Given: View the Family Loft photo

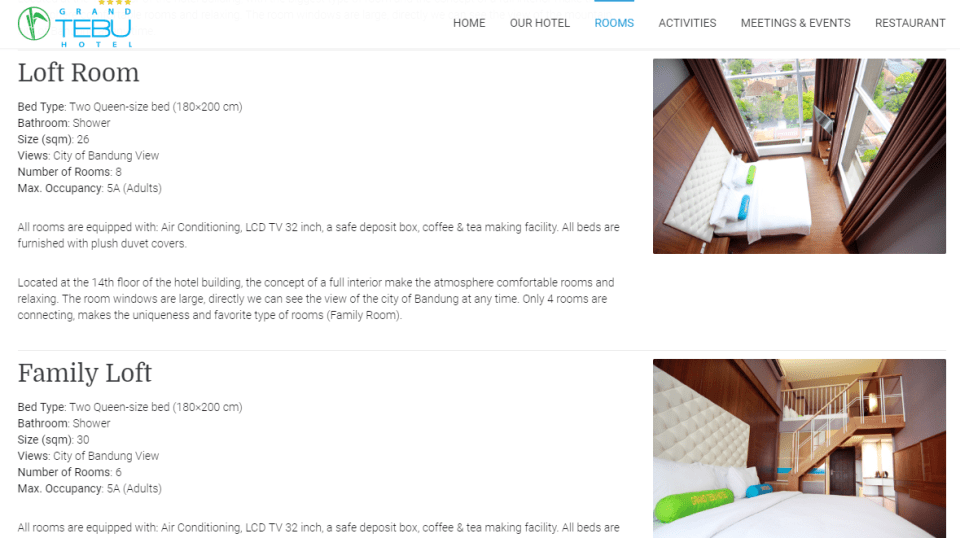Looking at the screenshot, I should [x=799, y=449].
